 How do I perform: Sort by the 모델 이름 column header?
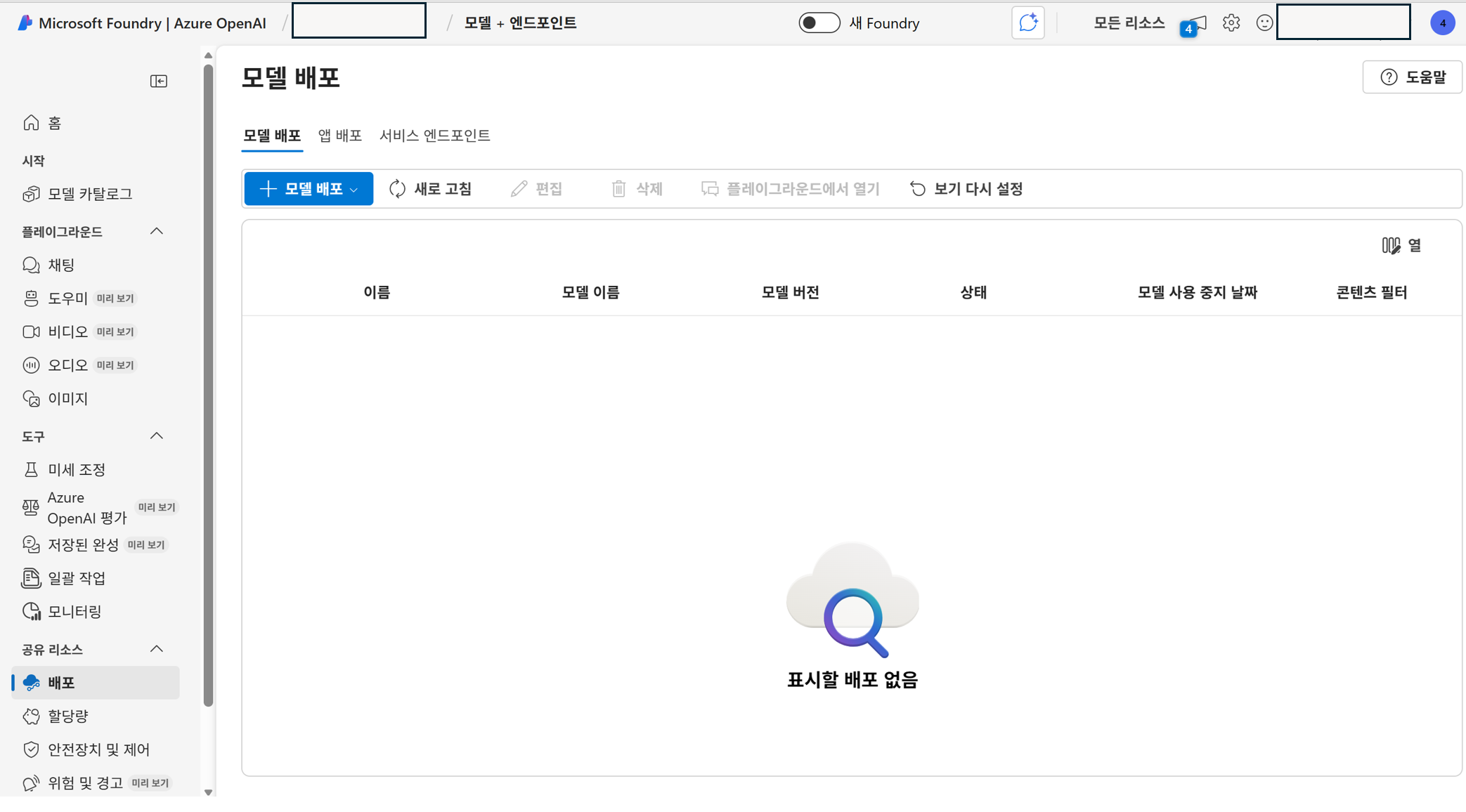590,292
